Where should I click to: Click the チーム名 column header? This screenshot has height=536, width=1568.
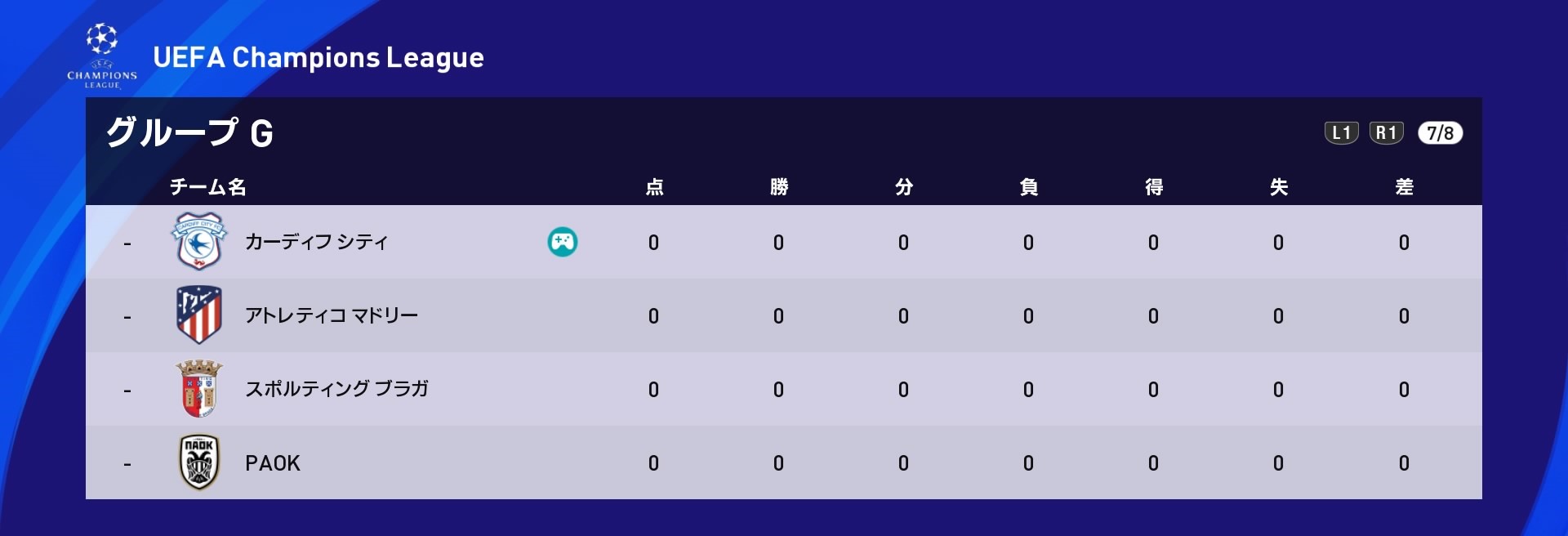click(207, 187)
